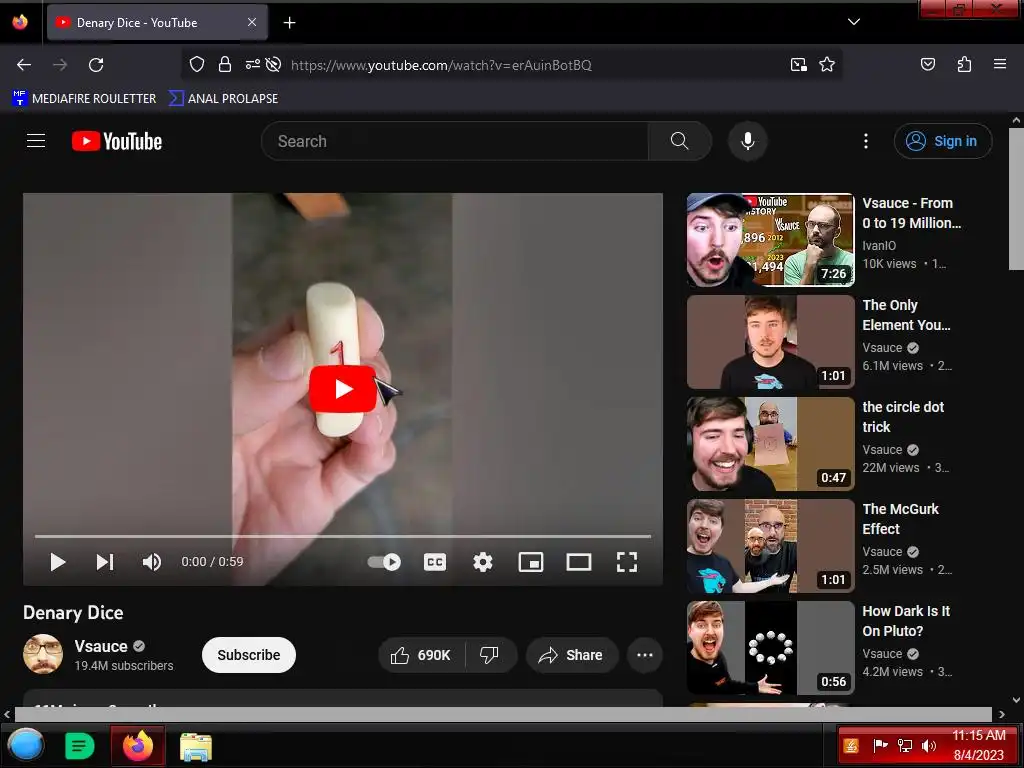Open the network icon in the tray
The height and width of the screenshot is (768, 1024).
(904, 746)
